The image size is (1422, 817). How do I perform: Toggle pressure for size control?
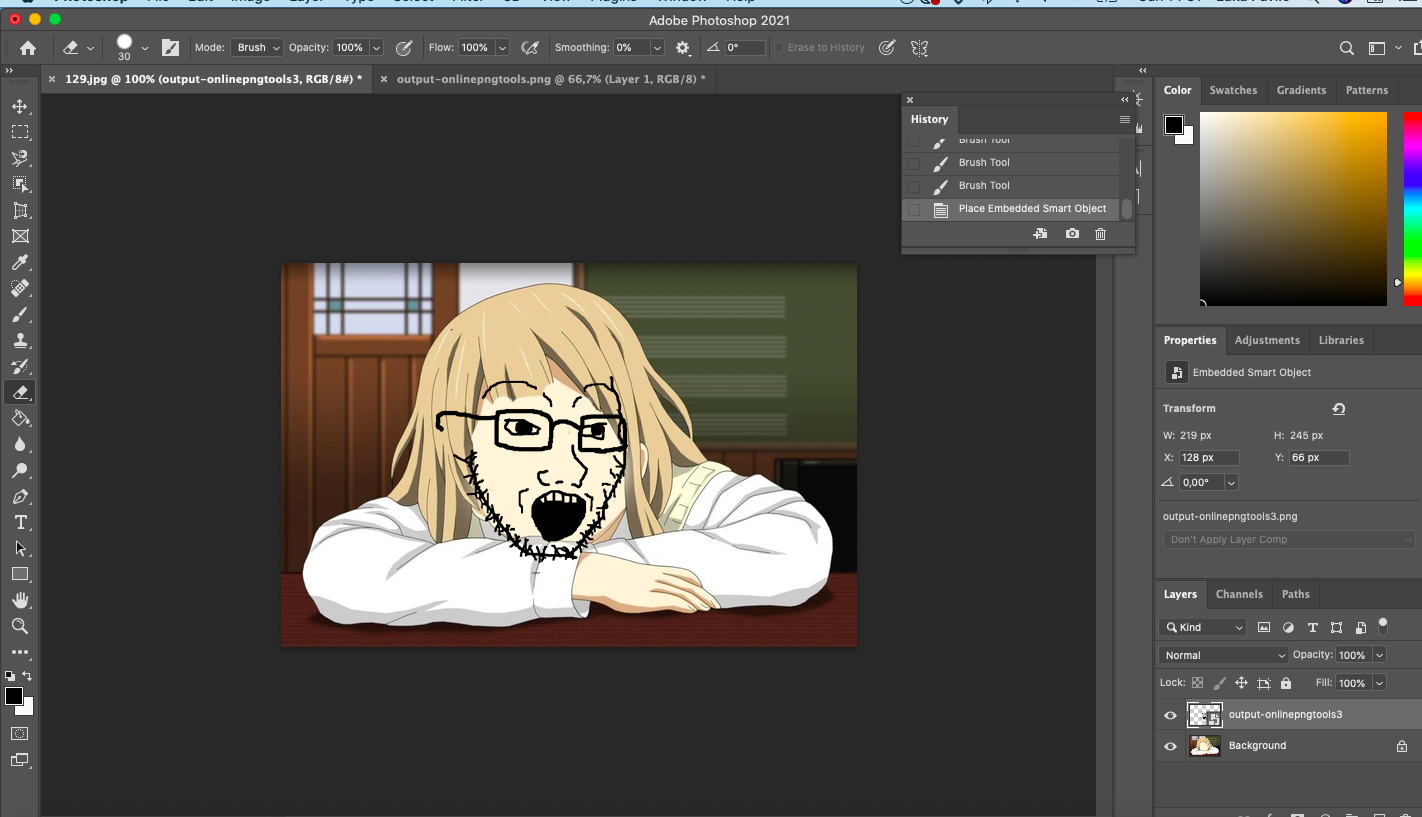coord(887,47)
